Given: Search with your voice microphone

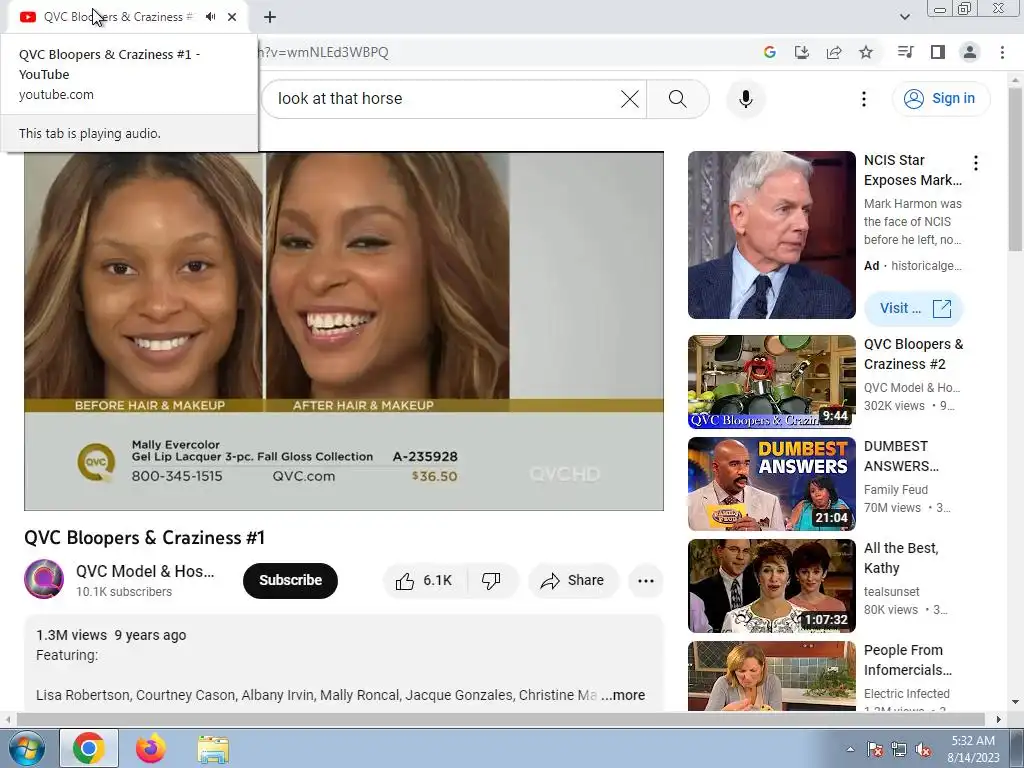Looking at the screenshot, I should tap(746, 99).
